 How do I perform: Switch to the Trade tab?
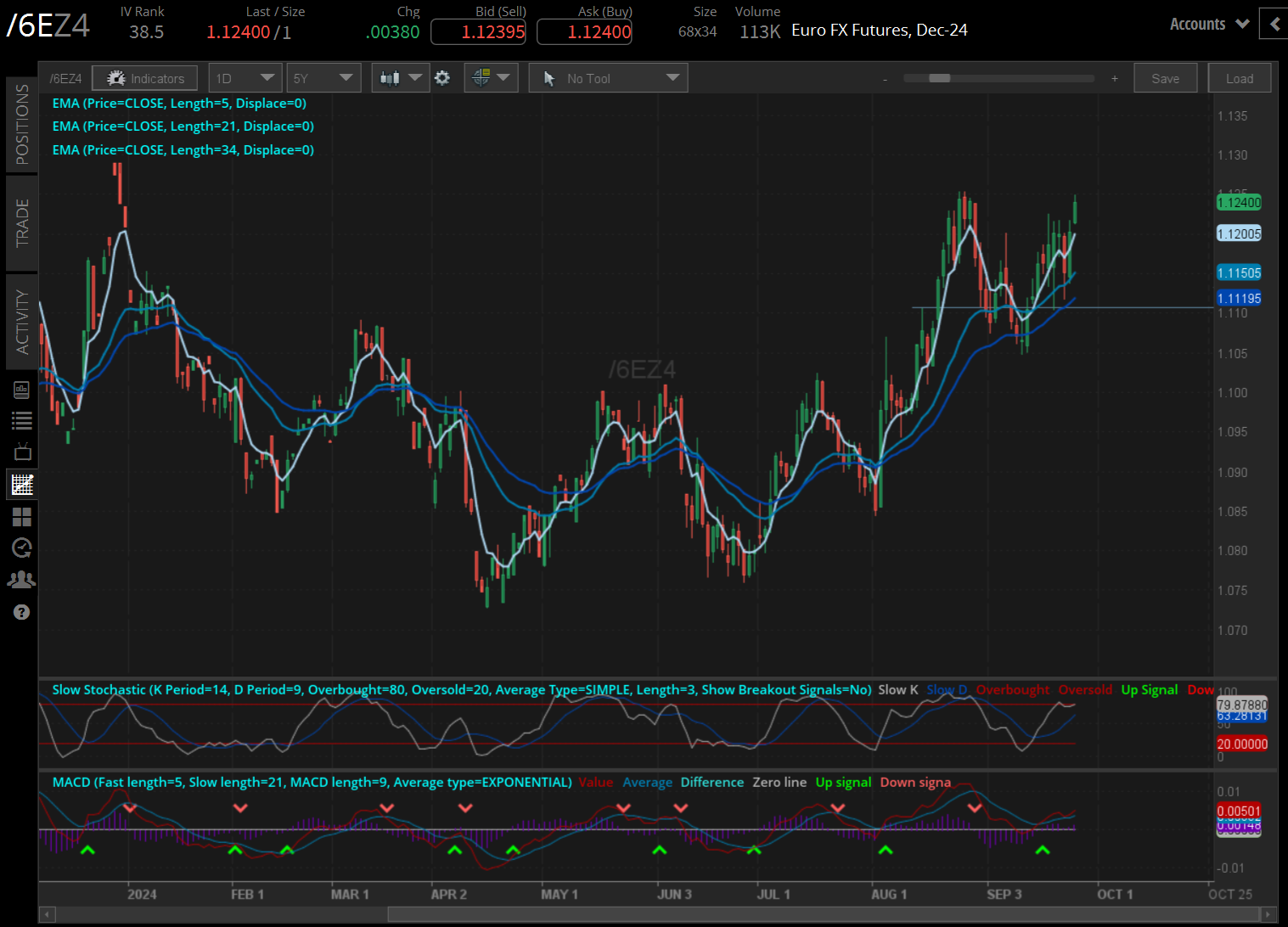(x=22, y=223)
